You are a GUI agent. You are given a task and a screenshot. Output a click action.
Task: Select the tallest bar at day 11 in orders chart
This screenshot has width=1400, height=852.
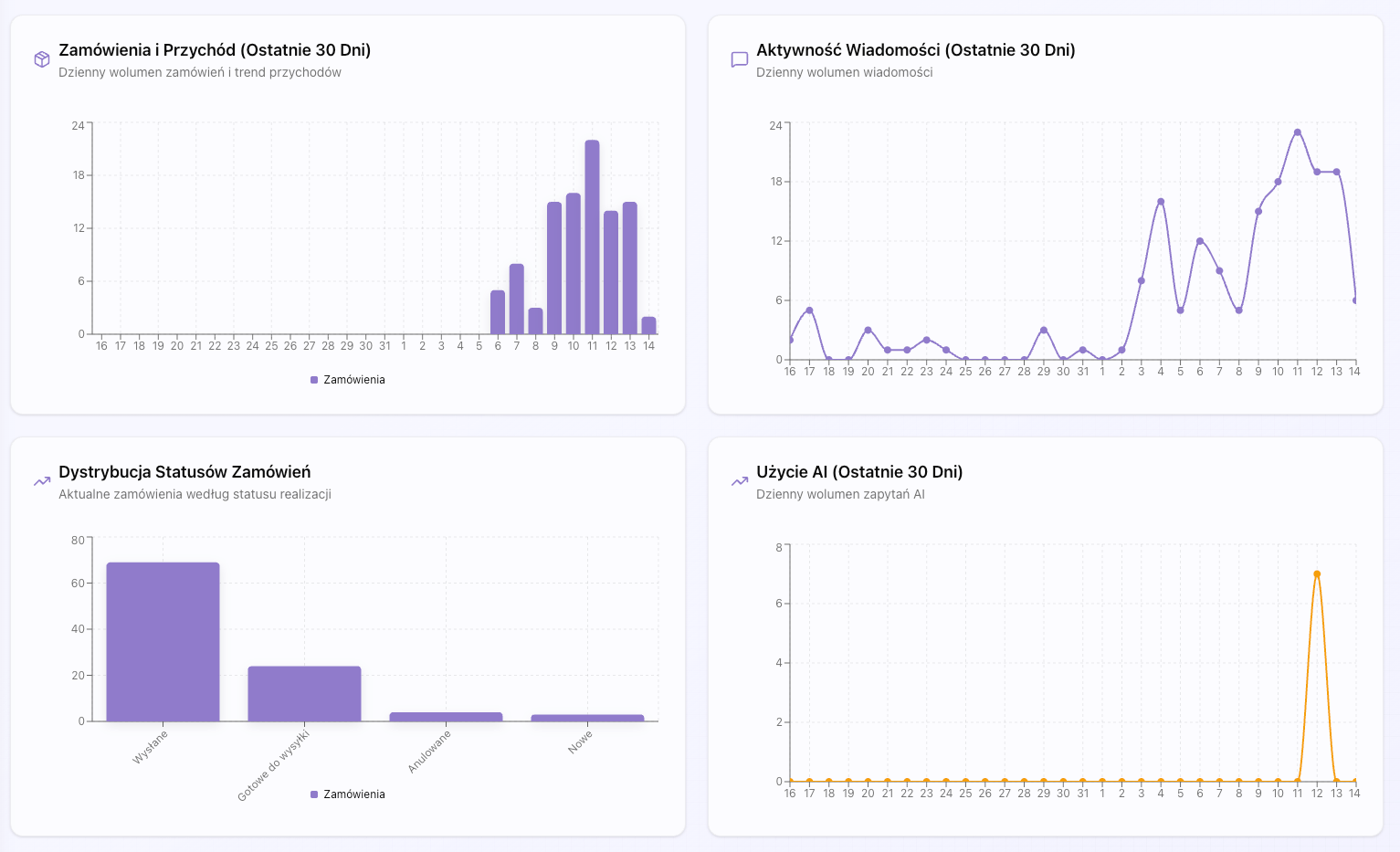click(x=592, y=237)
